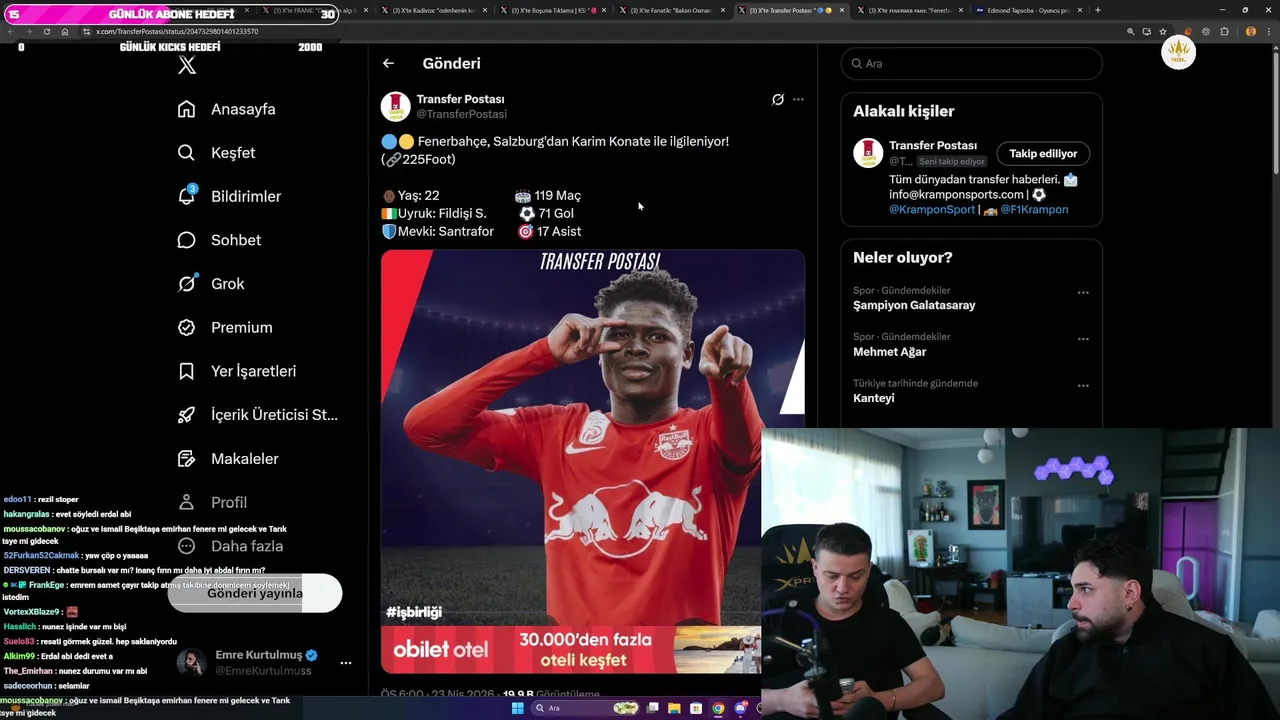Image resolution: width=1280 pixels, height=720 pixels.
Task: Open İçerik Üreticisi Stüdyosu
Action: (258, 415)
